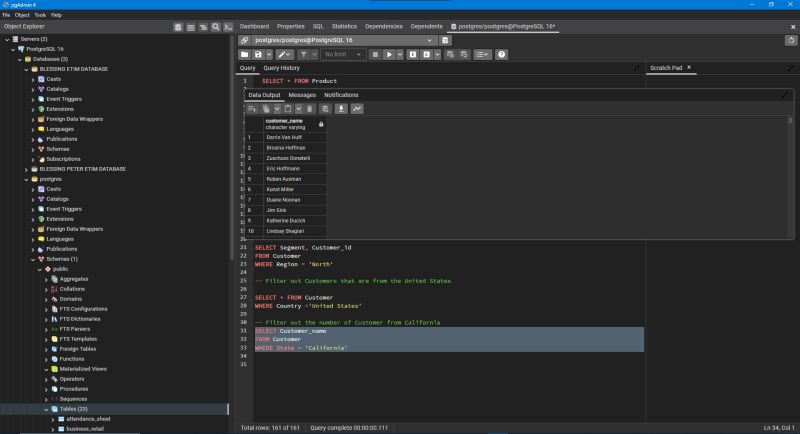The width and height of the screenshot is (800, 434).
Task: Select the Dashboard tab
Action: (x=254, y=26)
